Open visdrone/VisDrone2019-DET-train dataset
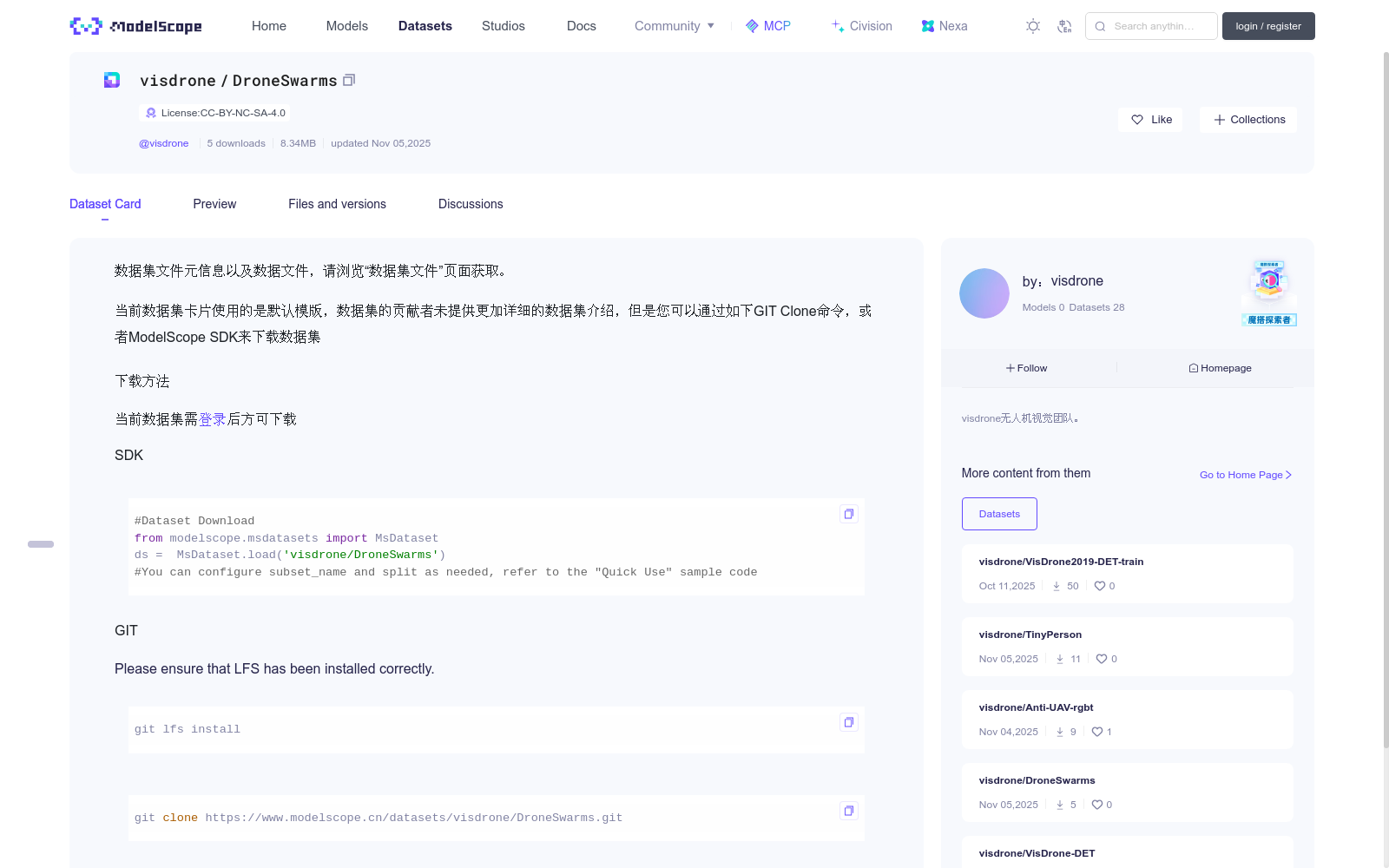The width and height of the screenshot is (1389, 868). 1061,562
